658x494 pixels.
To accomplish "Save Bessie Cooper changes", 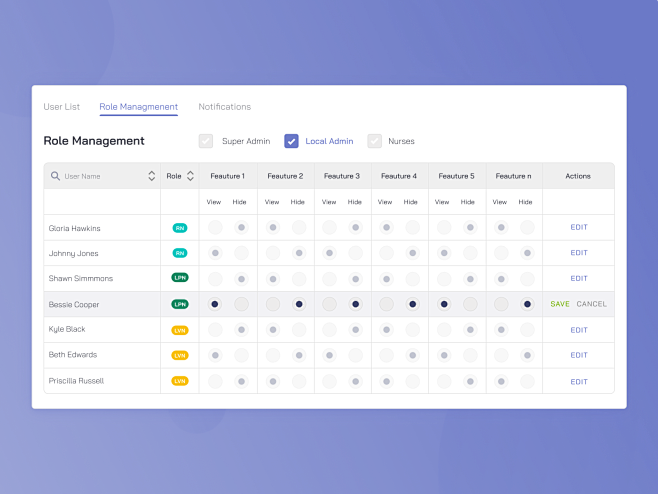I will (560, 304).
